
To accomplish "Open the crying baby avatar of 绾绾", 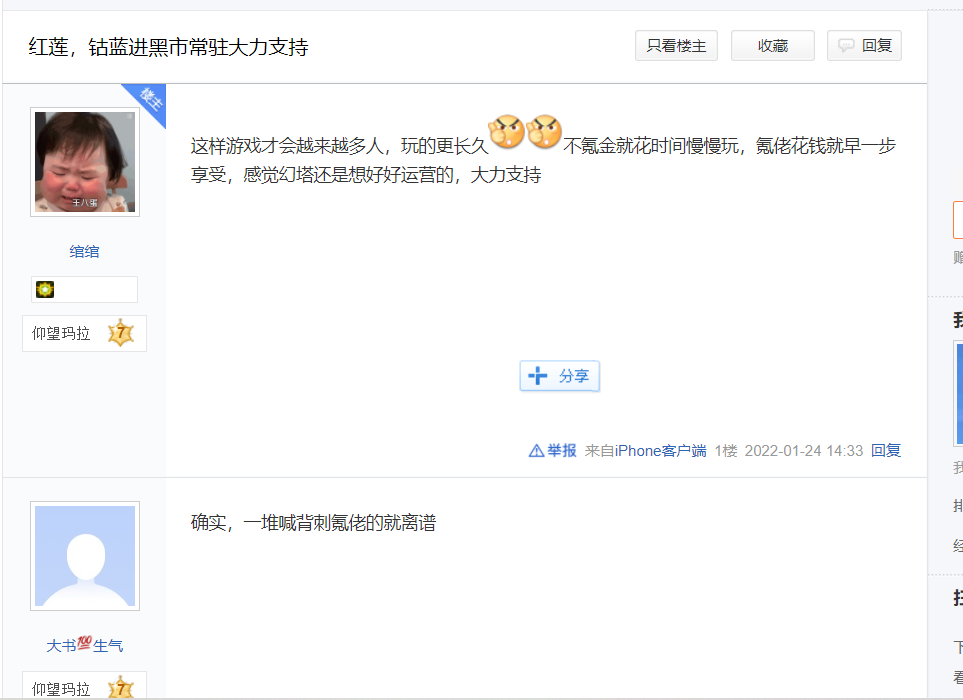I will pyautogui.click(x=85, y=162).
